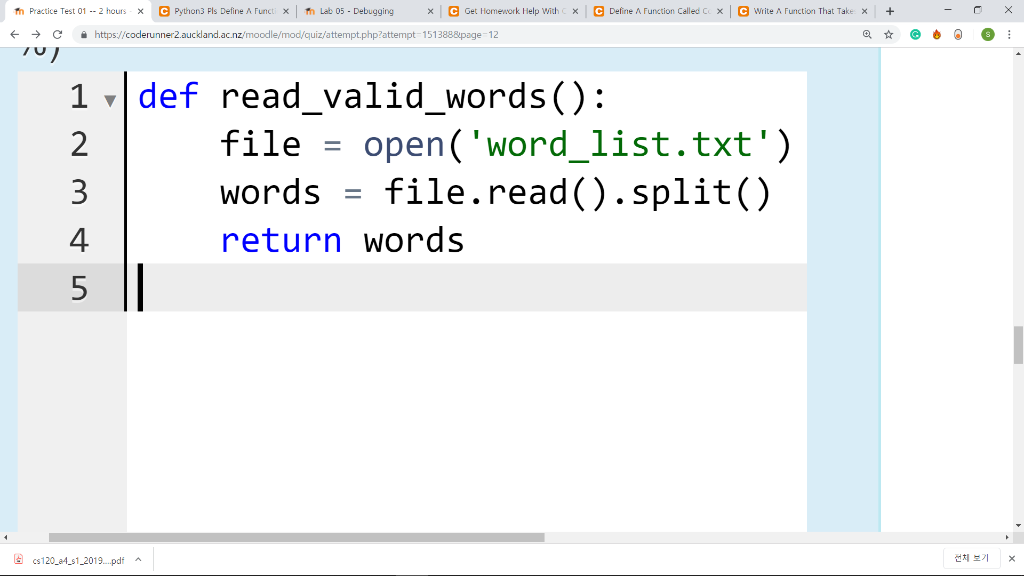Click the back navigation arrow
The image size is (1024, 576).
pos(15,33)
